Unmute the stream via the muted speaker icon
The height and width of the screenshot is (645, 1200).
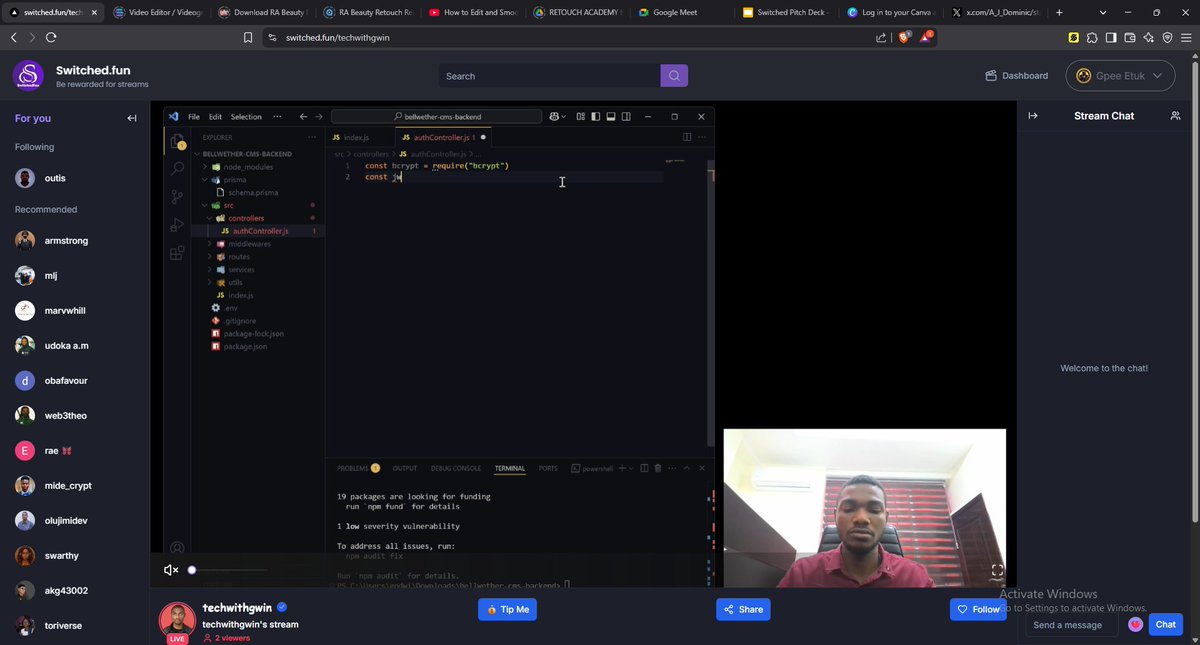[x=171, y=570]
